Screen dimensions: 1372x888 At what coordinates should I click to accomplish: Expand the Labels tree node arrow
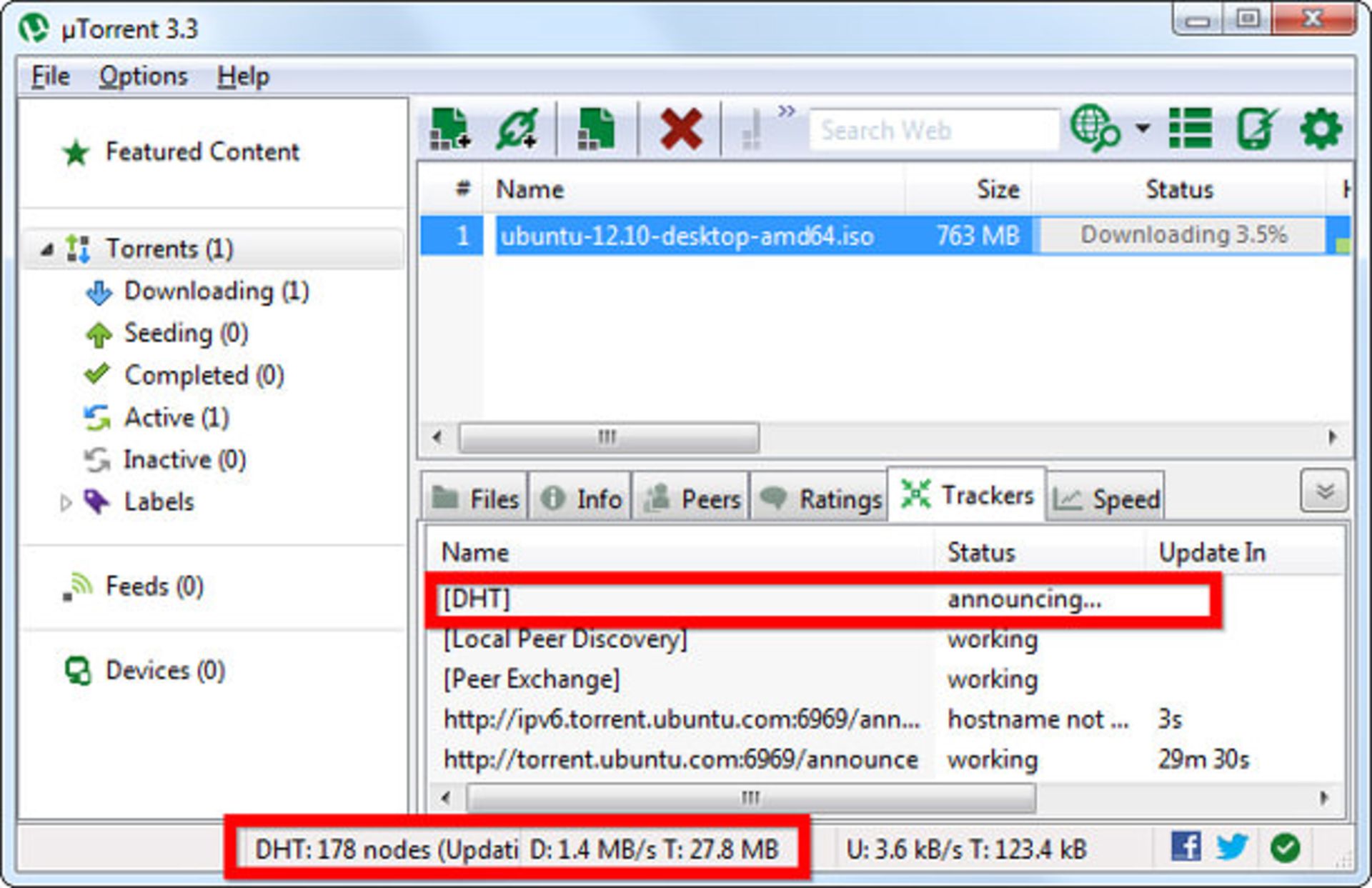(66, 502)
